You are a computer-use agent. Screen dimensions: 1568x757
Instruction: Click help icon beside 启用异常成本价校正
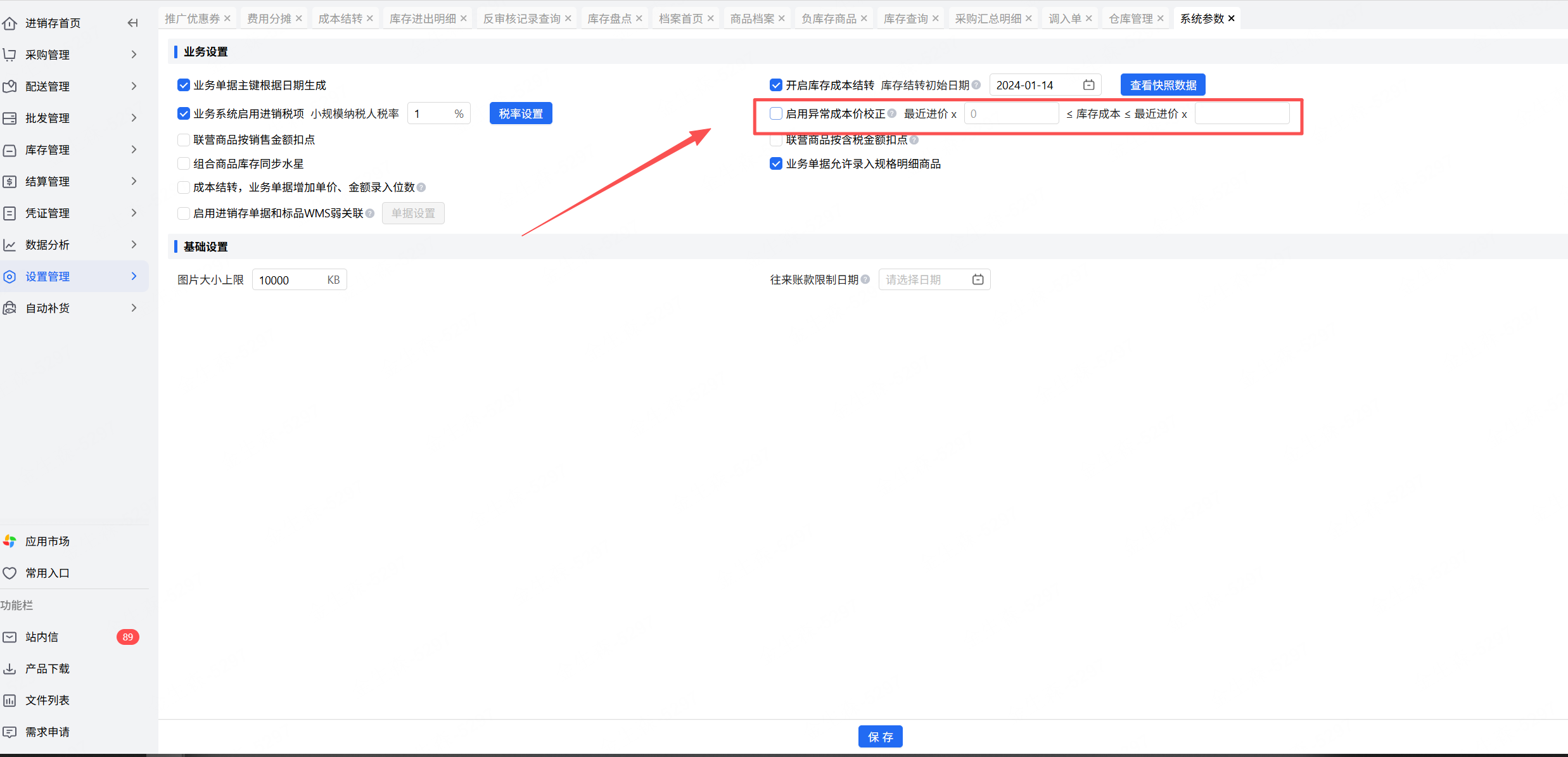(x=892, y=113)
